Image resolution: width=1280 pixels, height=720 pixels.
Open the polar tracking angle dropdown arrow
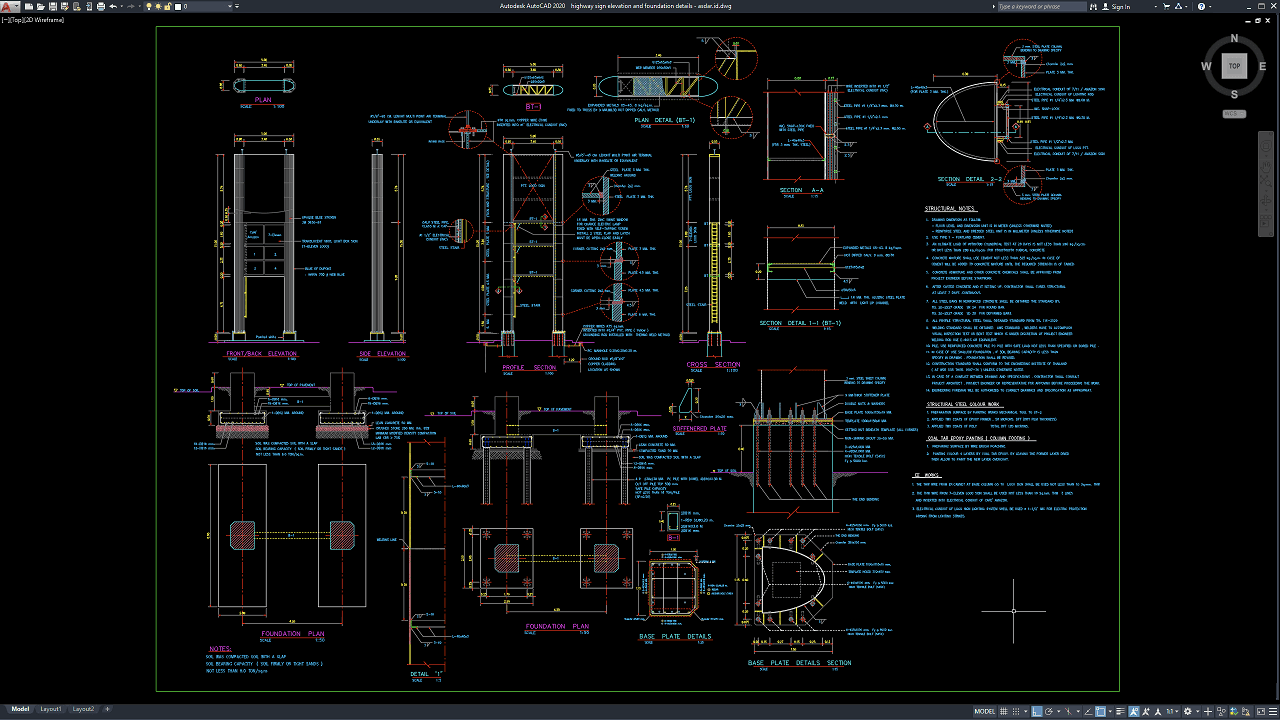point(1058,712)
